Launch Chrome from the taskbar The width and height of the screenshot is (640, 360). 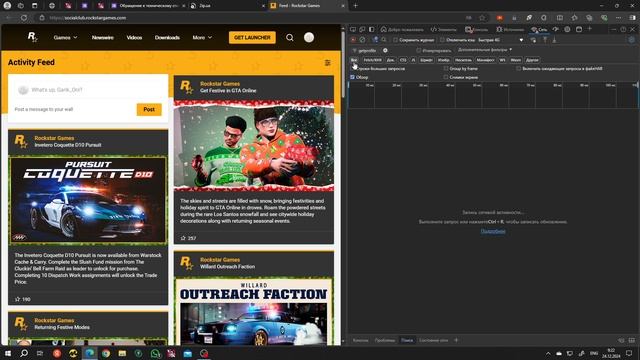tap(106, 353)
